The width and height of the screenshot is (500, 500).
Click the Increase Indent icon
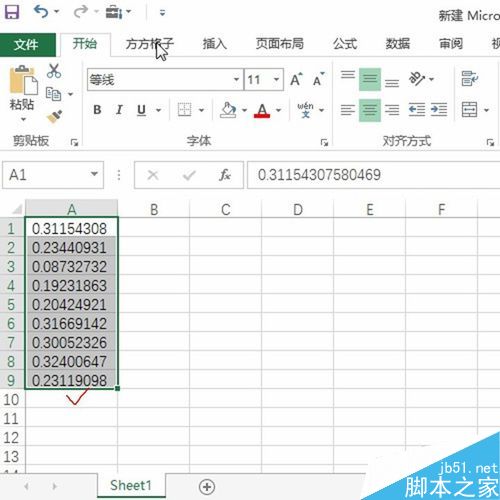coord(439,110)
